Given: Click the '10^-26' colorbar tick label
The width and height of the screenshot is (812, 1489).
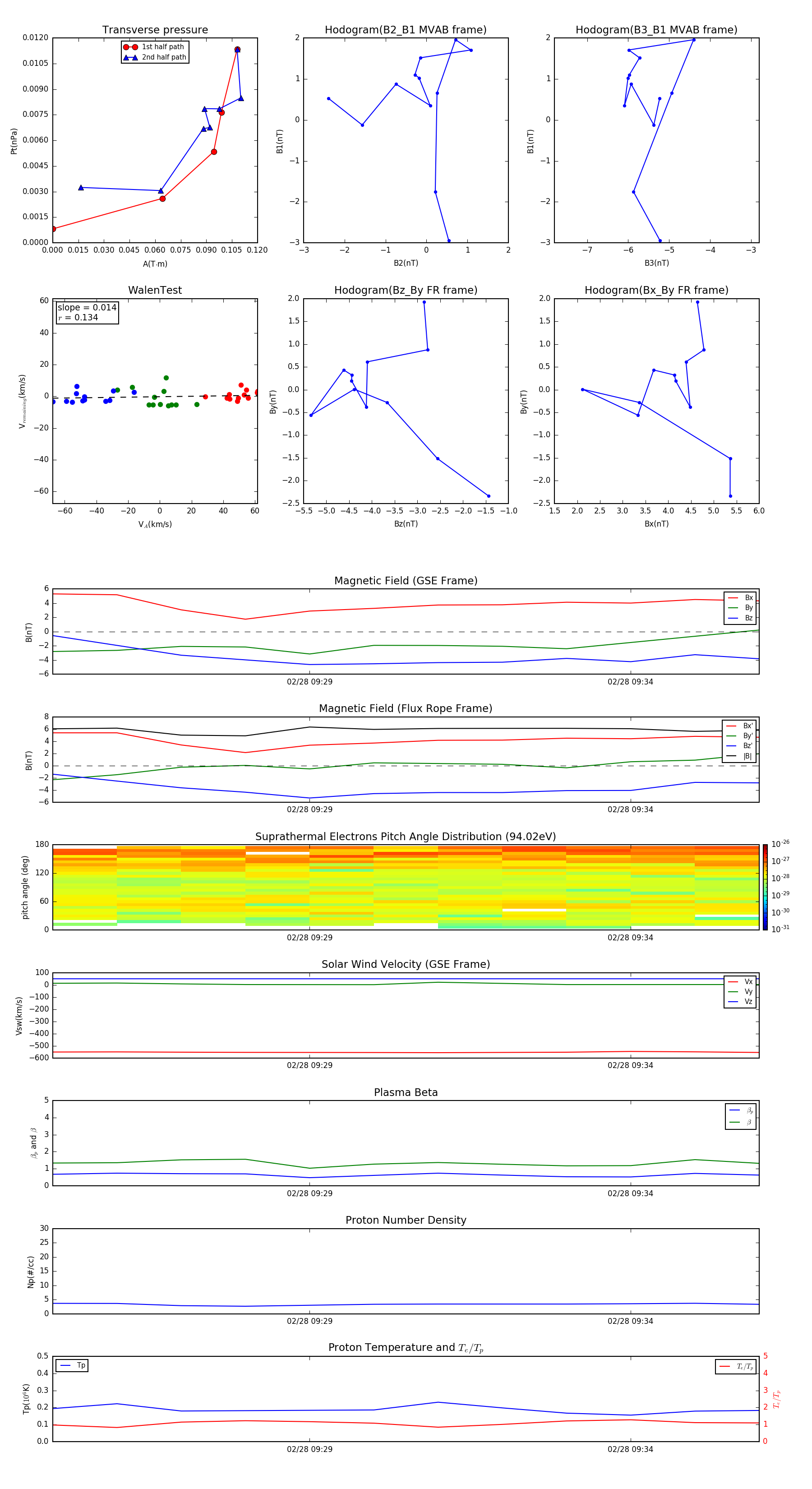Looking at the screenshot, I should 780,843.
